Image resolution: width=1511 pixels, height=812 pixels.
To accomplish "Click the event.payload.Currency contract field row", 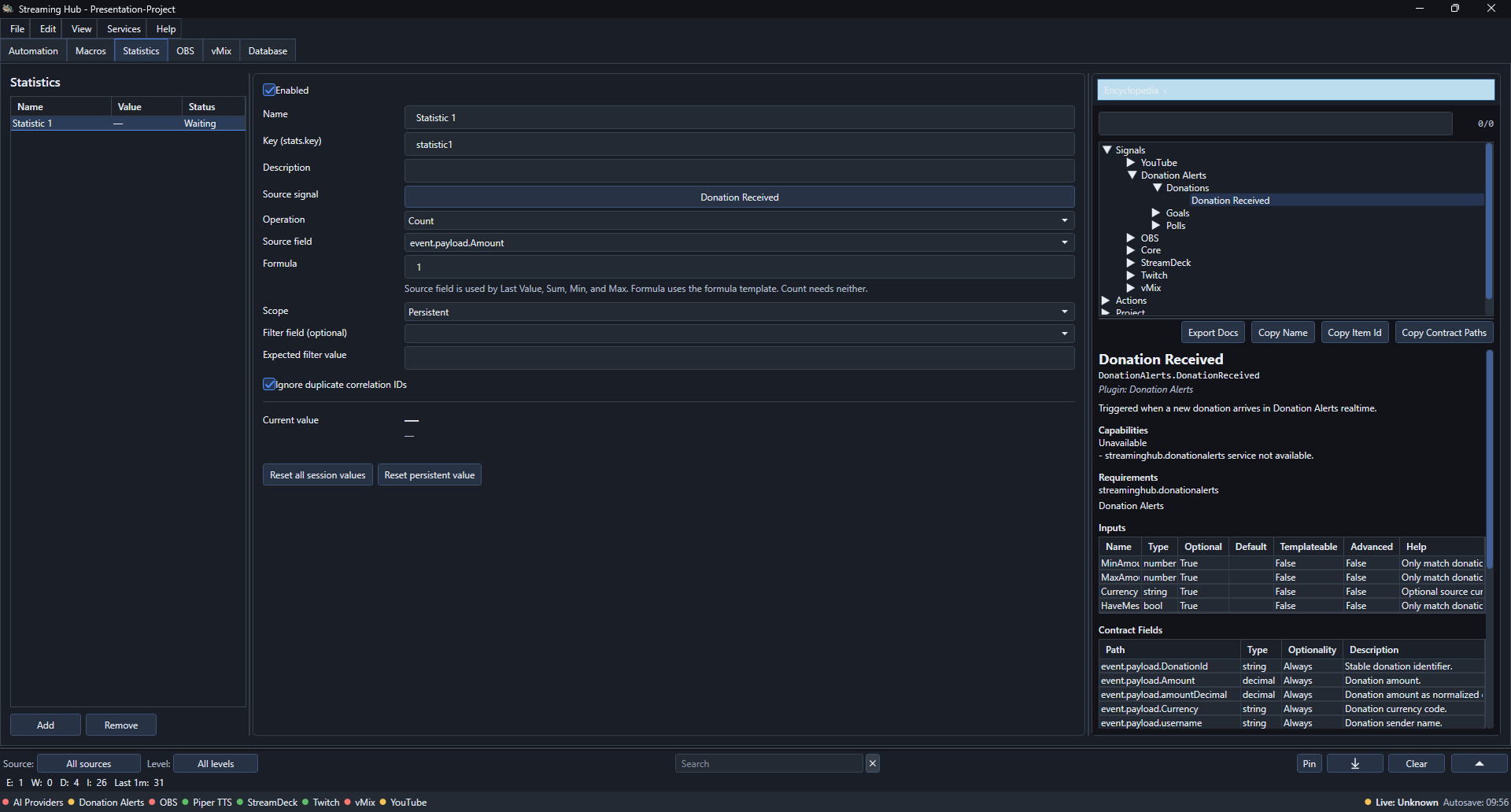I will (1291, 709).
